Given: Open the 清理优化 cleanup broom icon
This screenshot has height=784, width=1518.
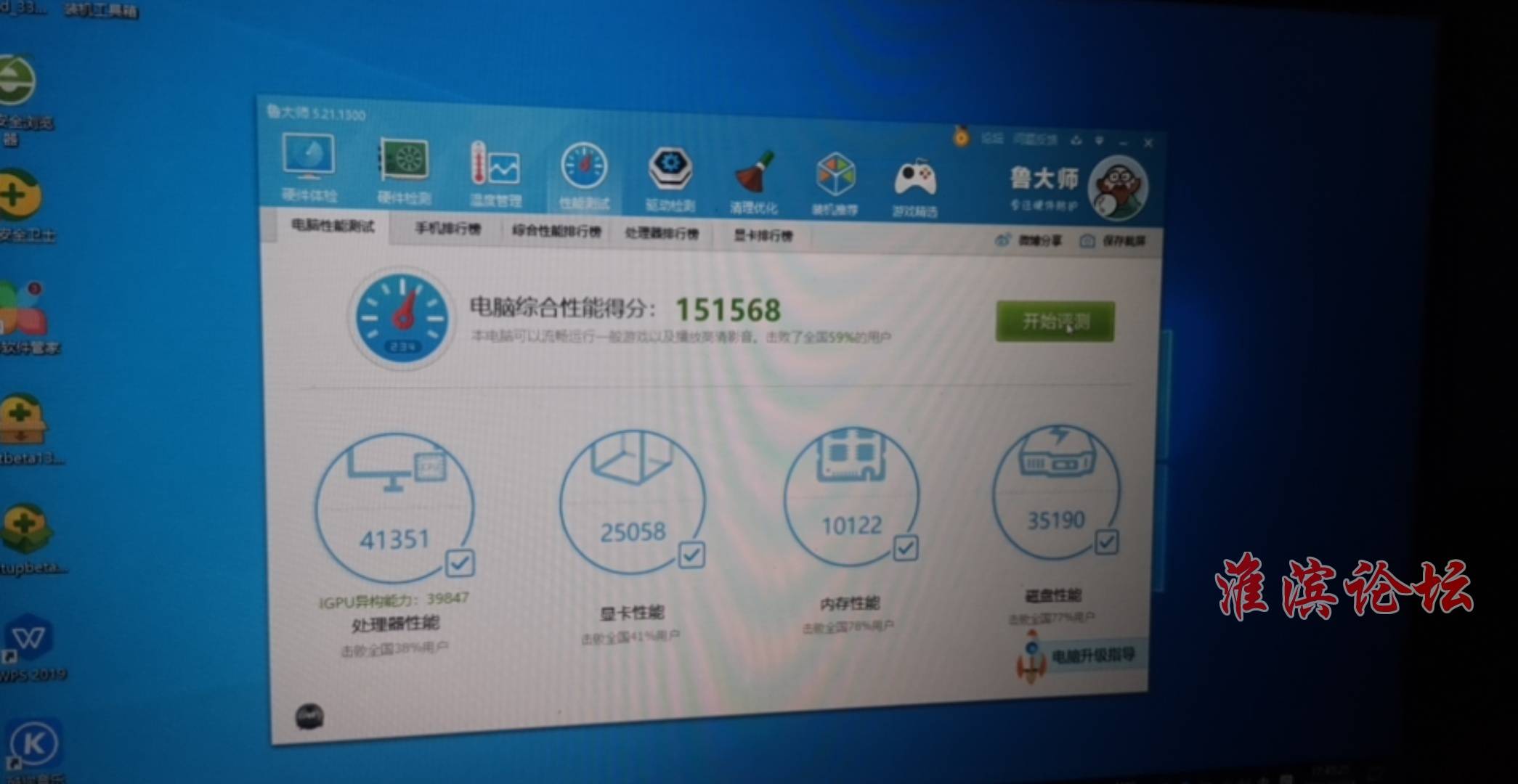Looking at the screenshot, I should [x=754, y=181].
